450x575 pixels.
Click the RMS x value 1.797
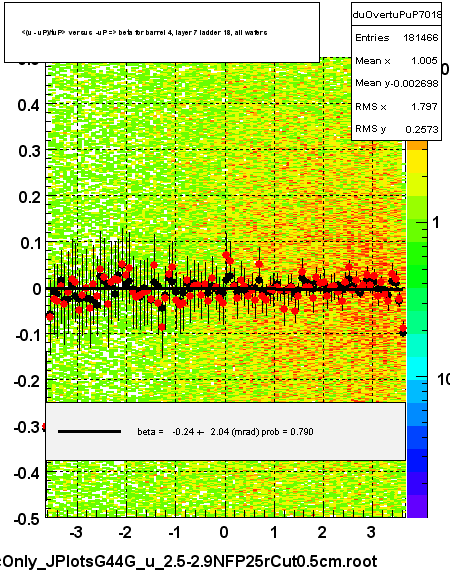[424, 106]
